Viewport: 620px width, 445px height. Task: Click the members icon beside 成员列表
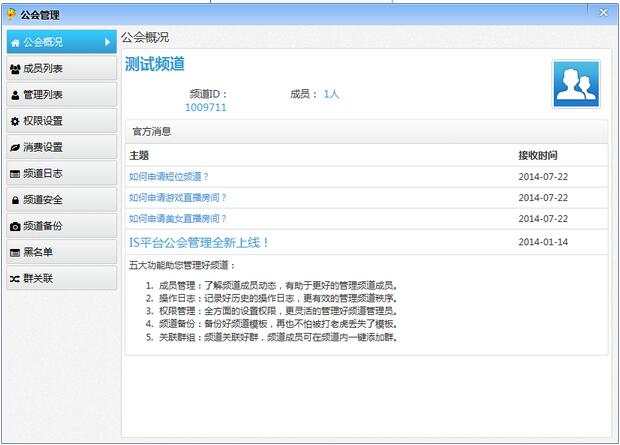click(15, 69)
